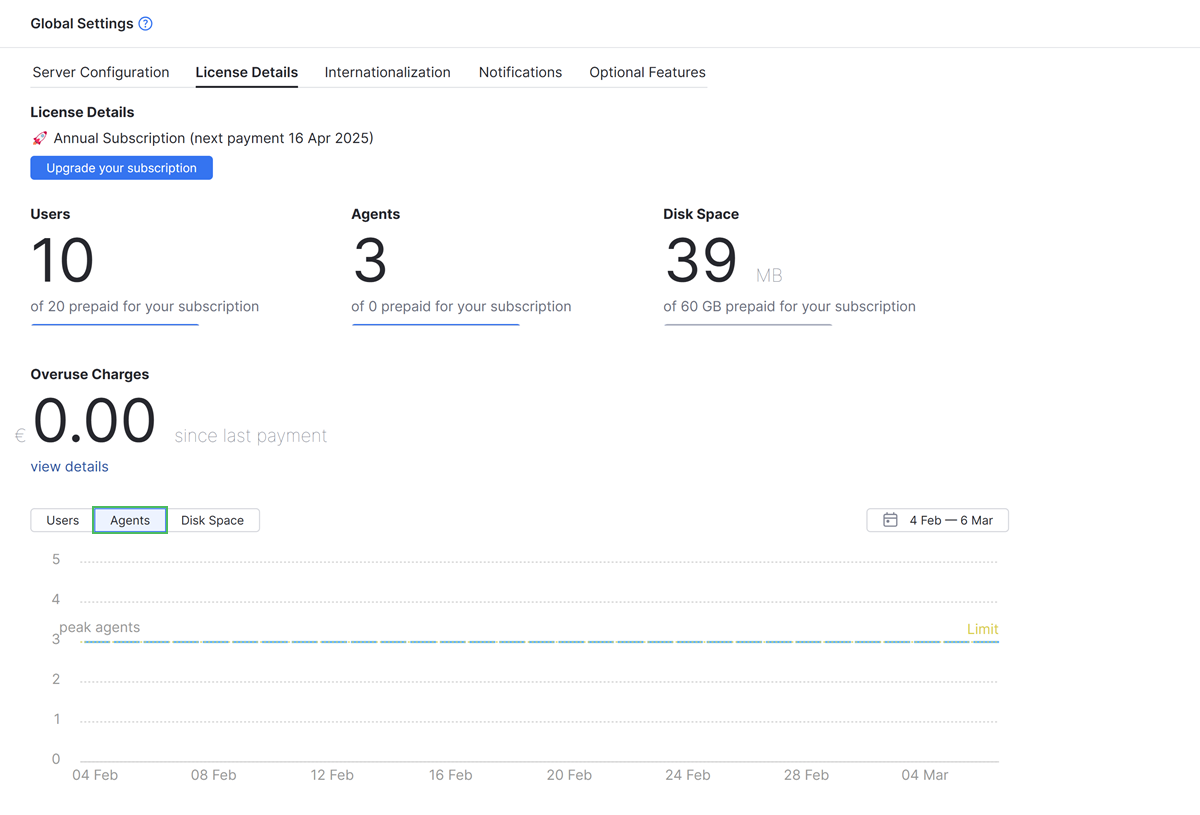Viewport: 1200px width, 815px height.
Task: Click the 16 Feb point on chart axis
Action: tap(451, 775)
